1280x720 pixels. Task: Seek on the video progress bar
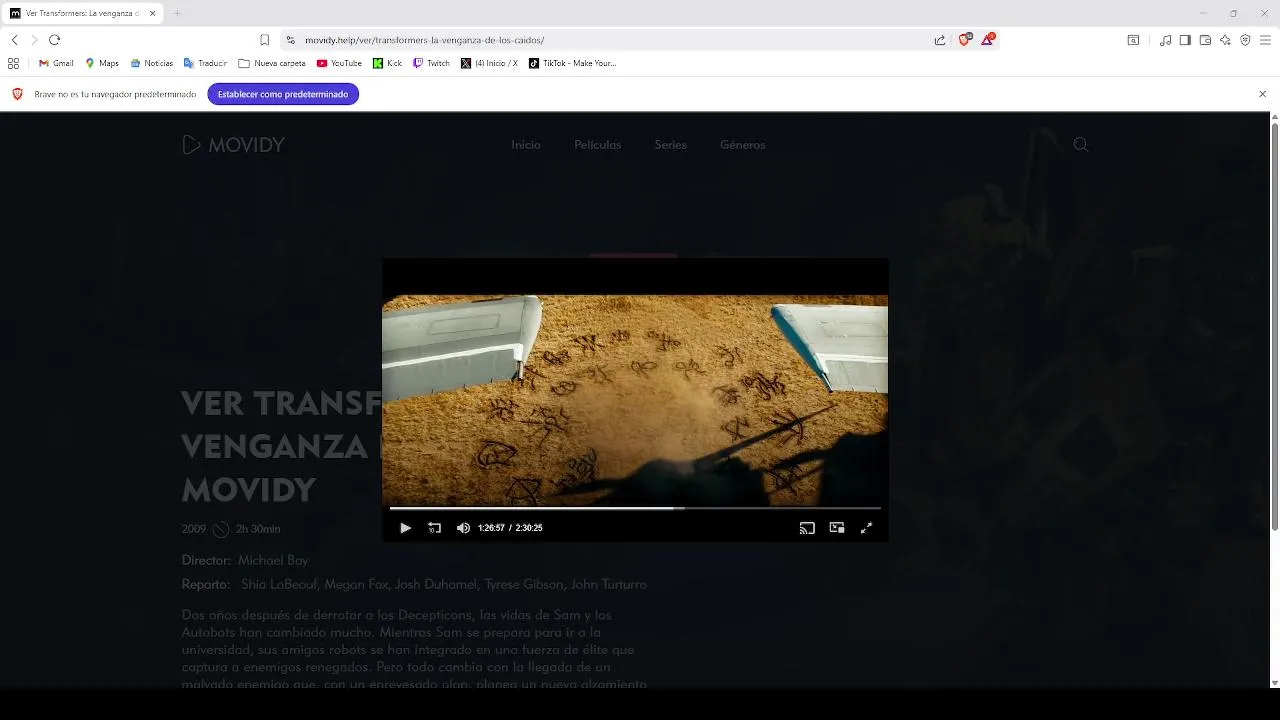pos(635,508)
